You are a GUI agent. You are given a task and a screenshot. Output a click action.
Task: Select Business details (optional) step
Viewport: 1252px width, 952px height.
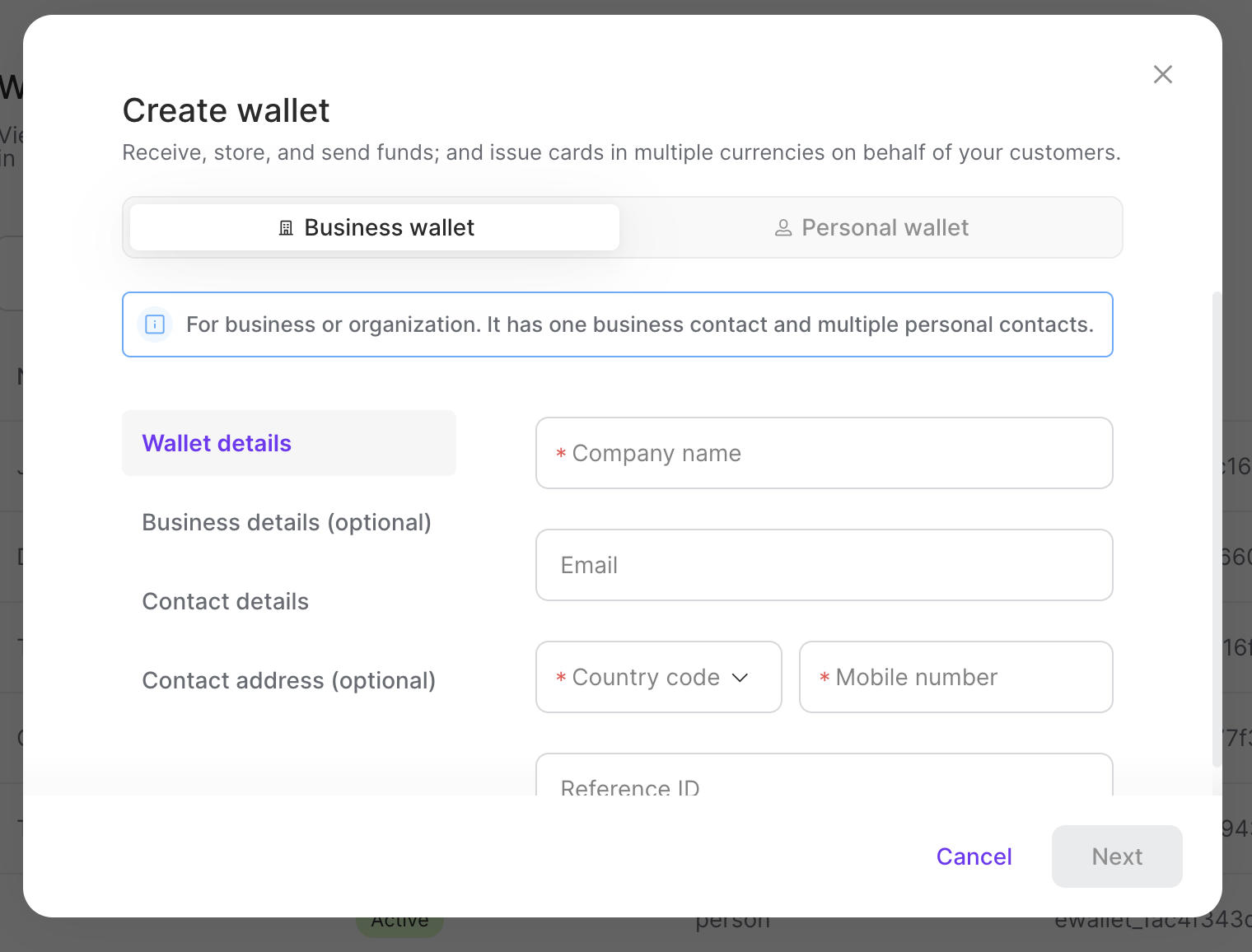click(x=287, y=522)
